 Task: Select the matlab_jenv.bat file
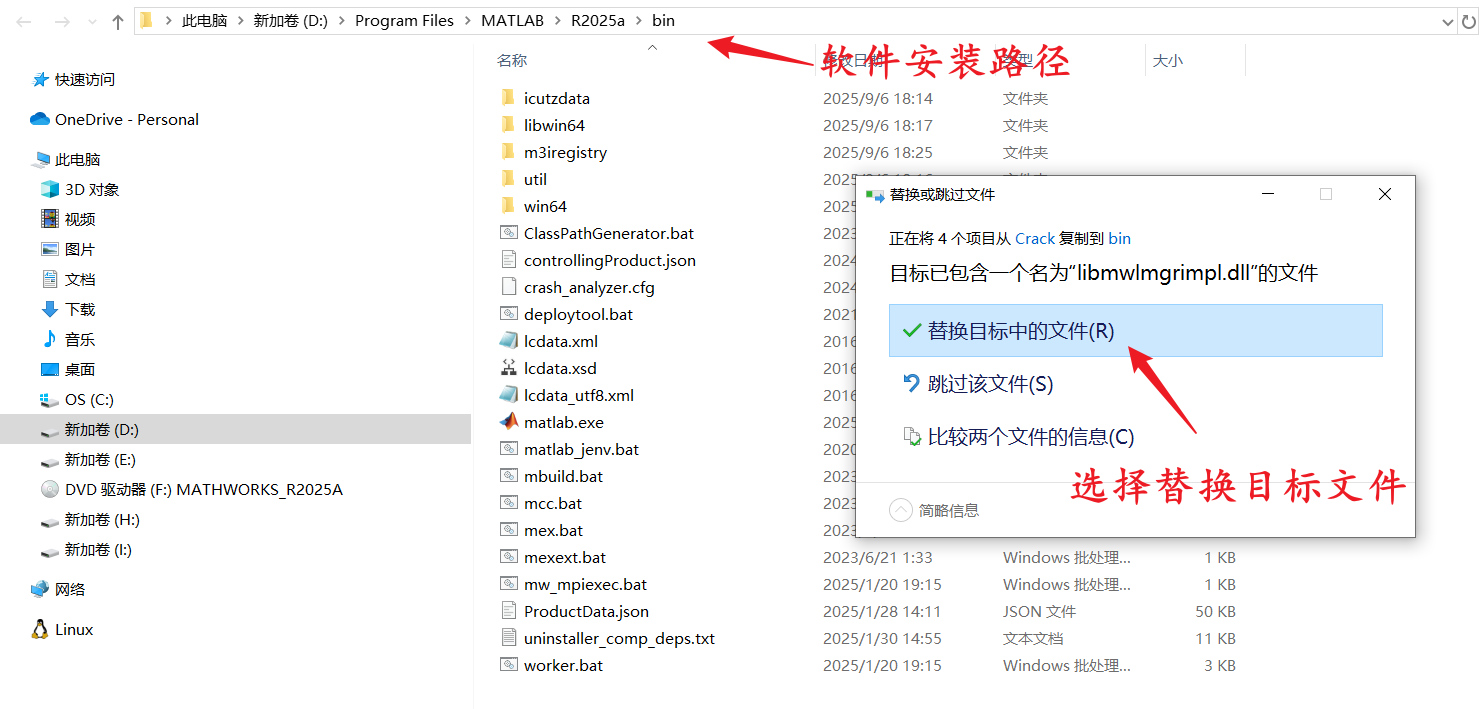click(x=581, y=449)
